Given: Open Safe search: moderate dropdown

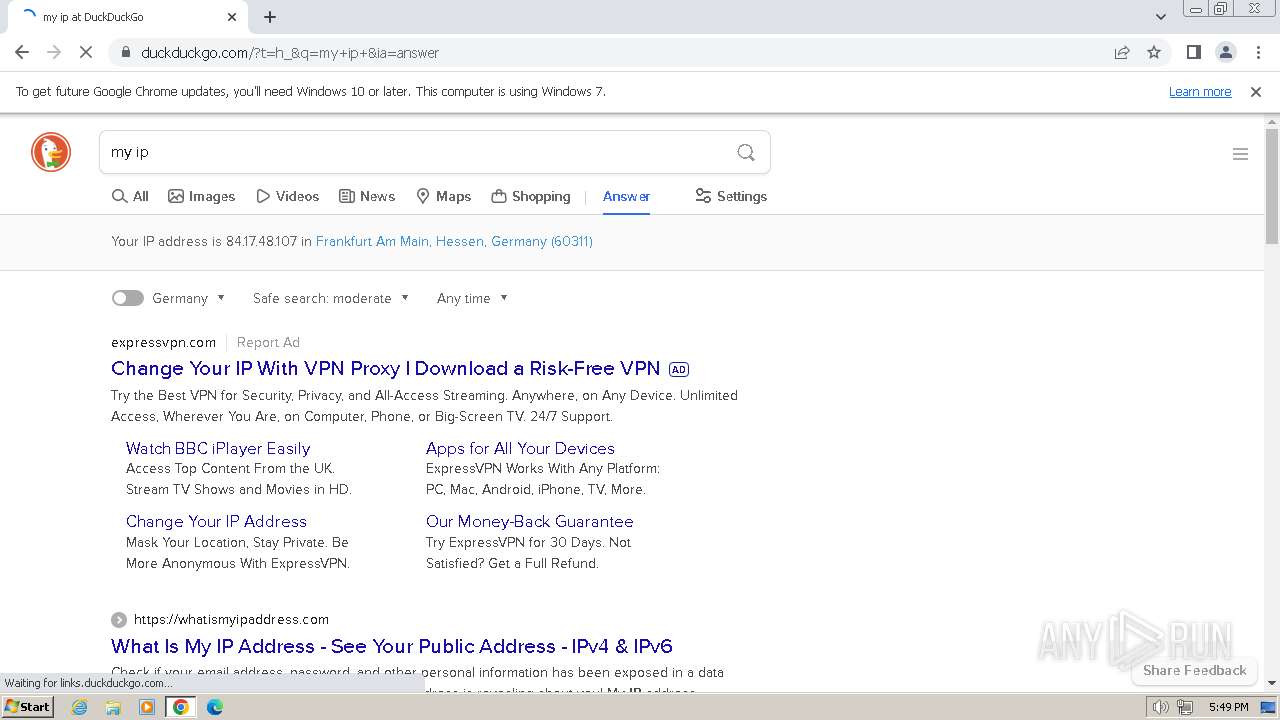Looking at the screenshot, I should 331,298.
